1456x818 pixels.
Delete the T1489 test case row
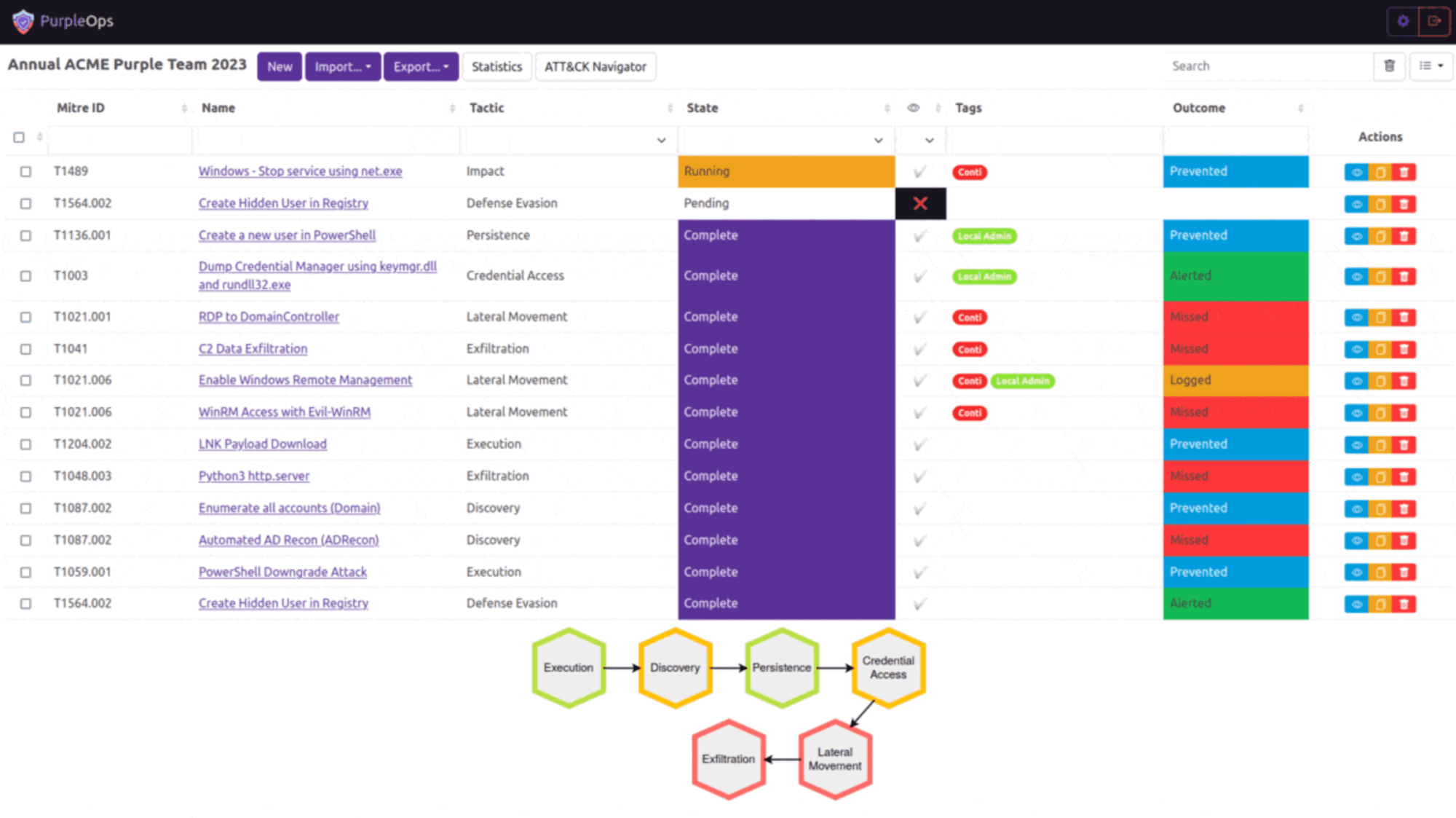[1404, 173]
